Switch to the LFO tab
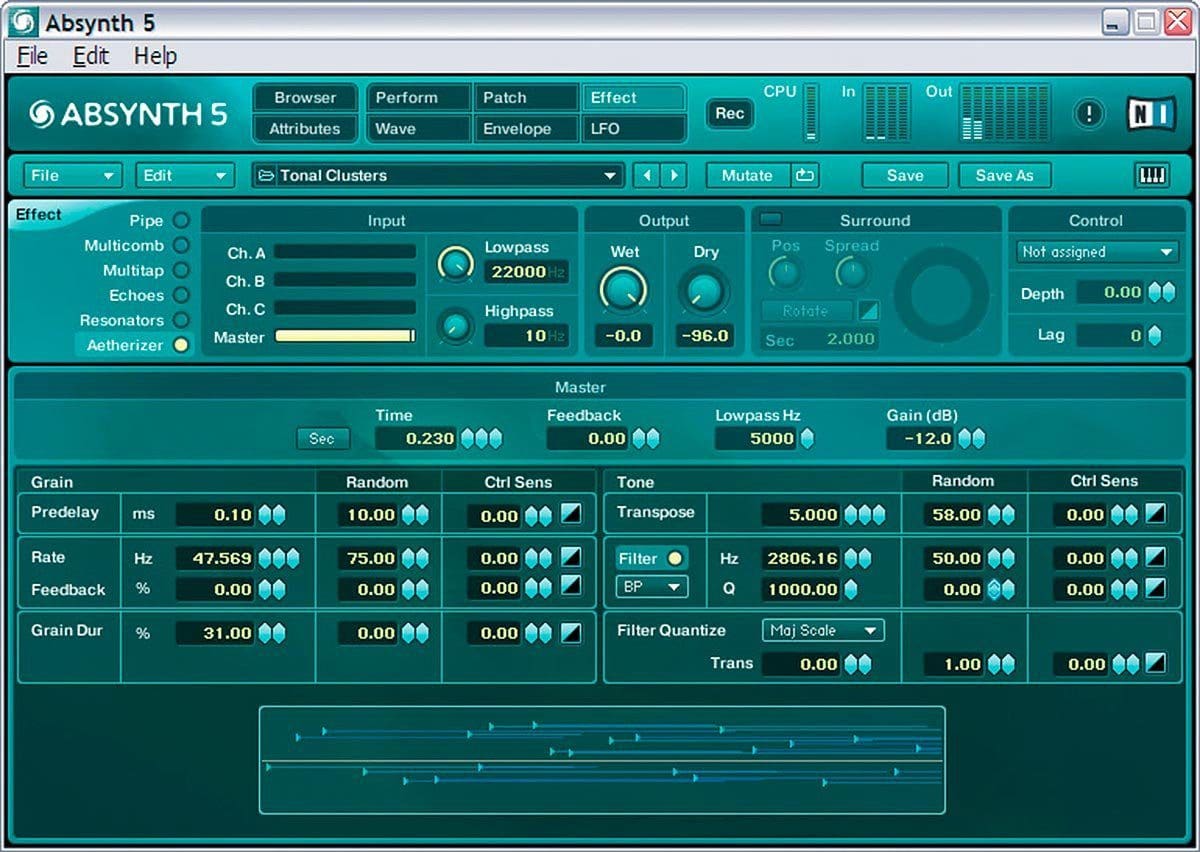This screenshot has width=1200, height=852. pyautogui.click(x=633, y=128)
